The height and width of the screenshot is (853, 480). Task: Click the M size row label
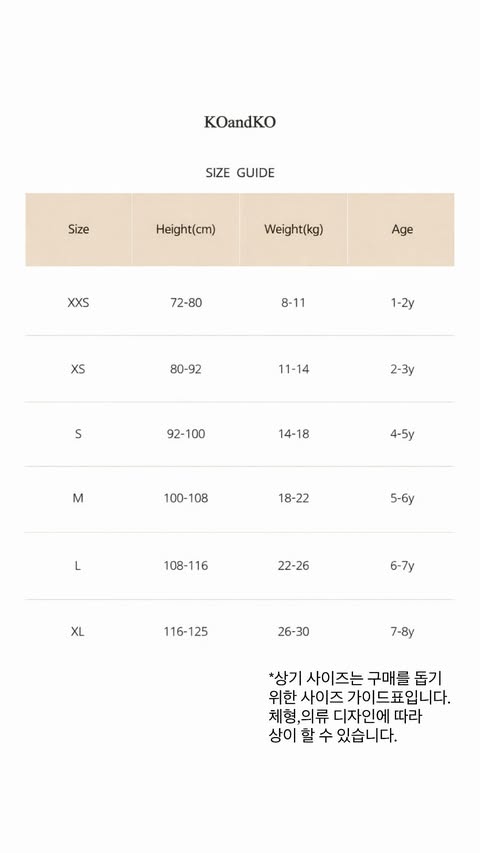[78, 498]
